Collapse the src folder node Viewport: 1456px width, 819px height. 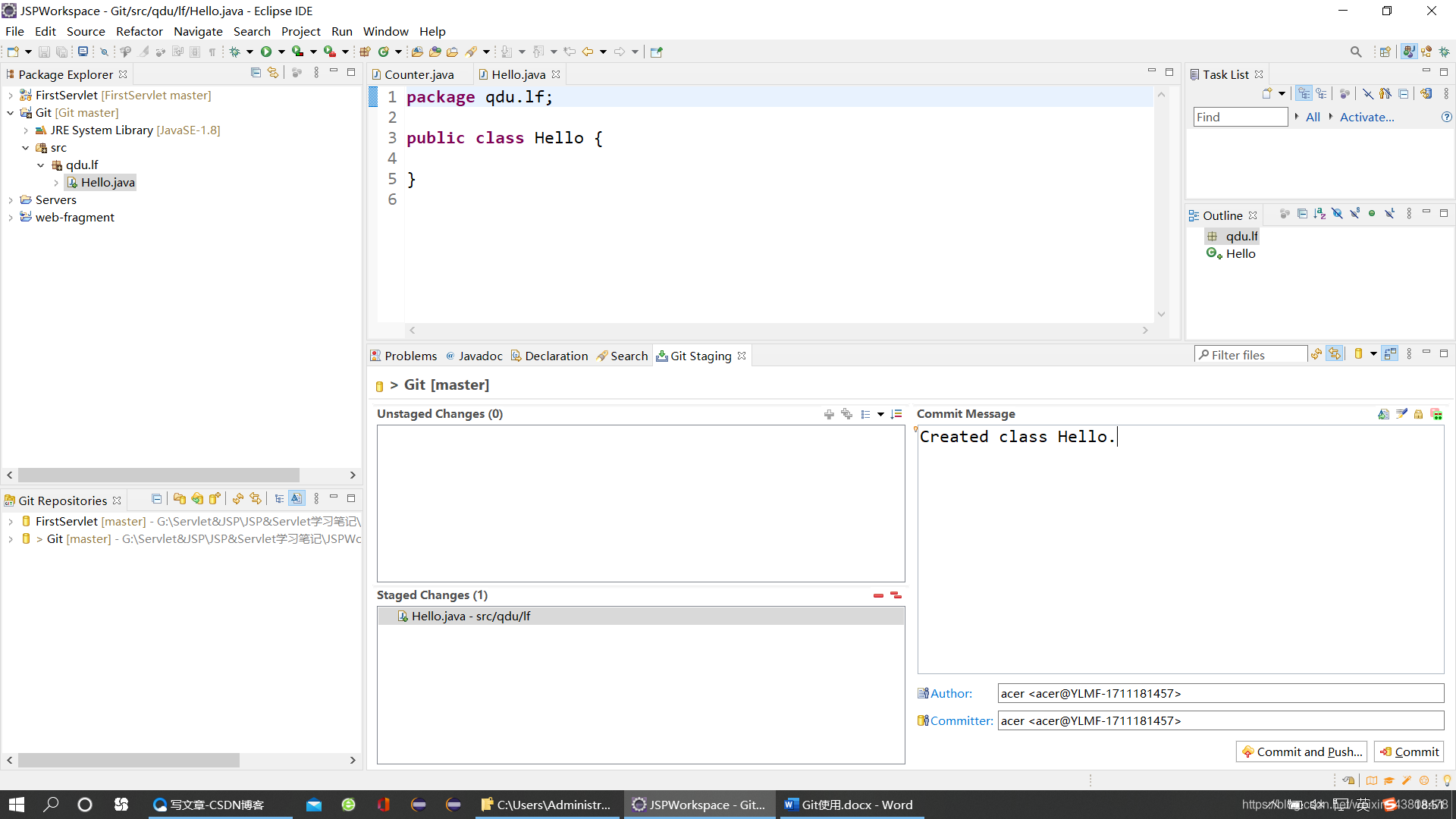(x=26, y=148)
